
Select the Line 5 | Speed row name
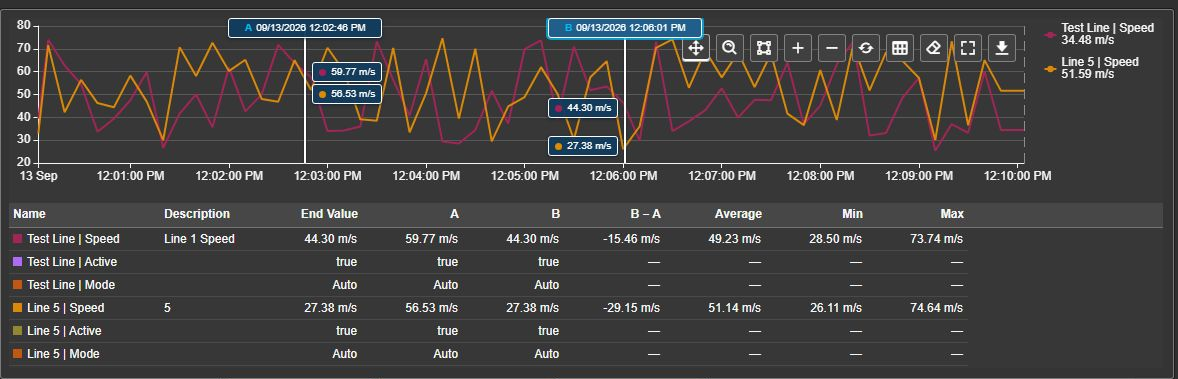point(65,308)
